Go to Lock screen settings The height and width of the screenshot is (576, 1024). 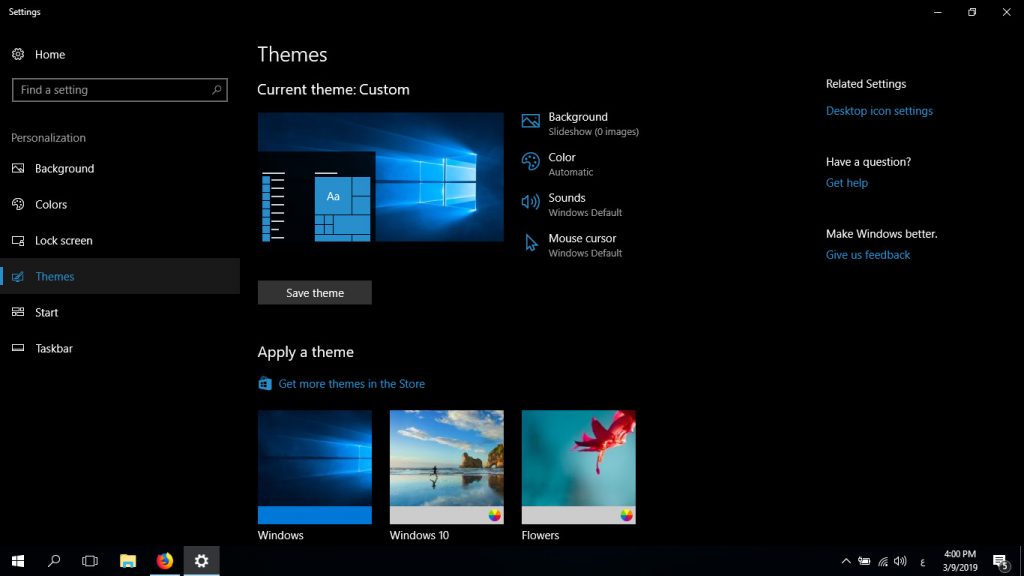pos(120,240)
